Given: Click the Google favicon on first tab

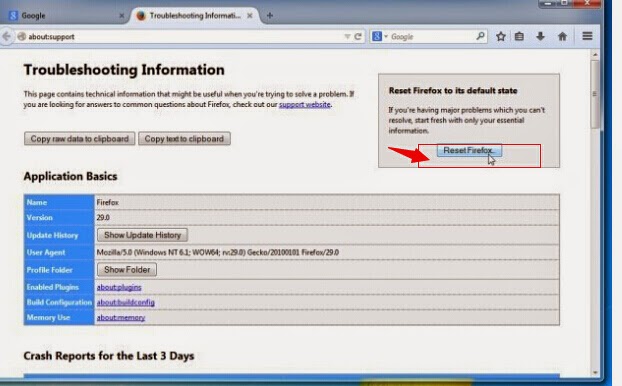Looking at the screenshot, I should coord(13,15).
